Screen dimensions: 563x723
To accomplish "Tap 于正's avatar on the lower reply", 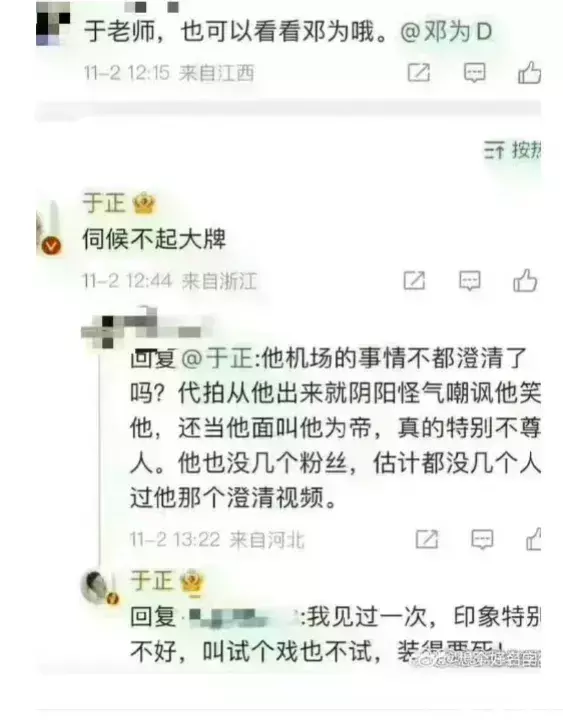I will tap(100, 587).
